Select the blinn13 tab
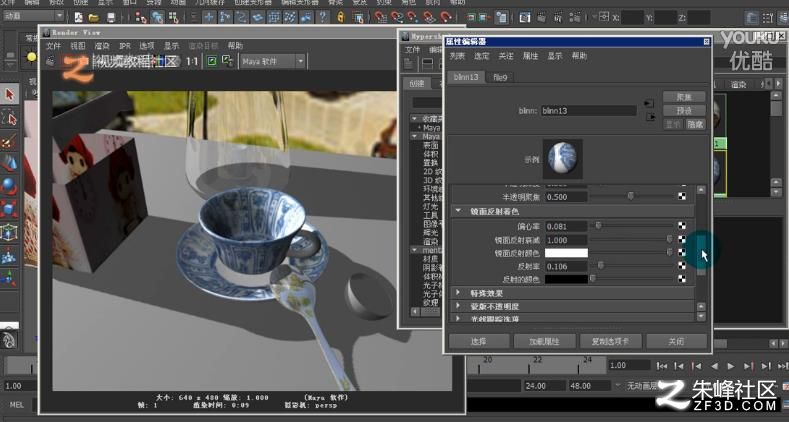This screenshot has height=422, width=789. point(466,77)
